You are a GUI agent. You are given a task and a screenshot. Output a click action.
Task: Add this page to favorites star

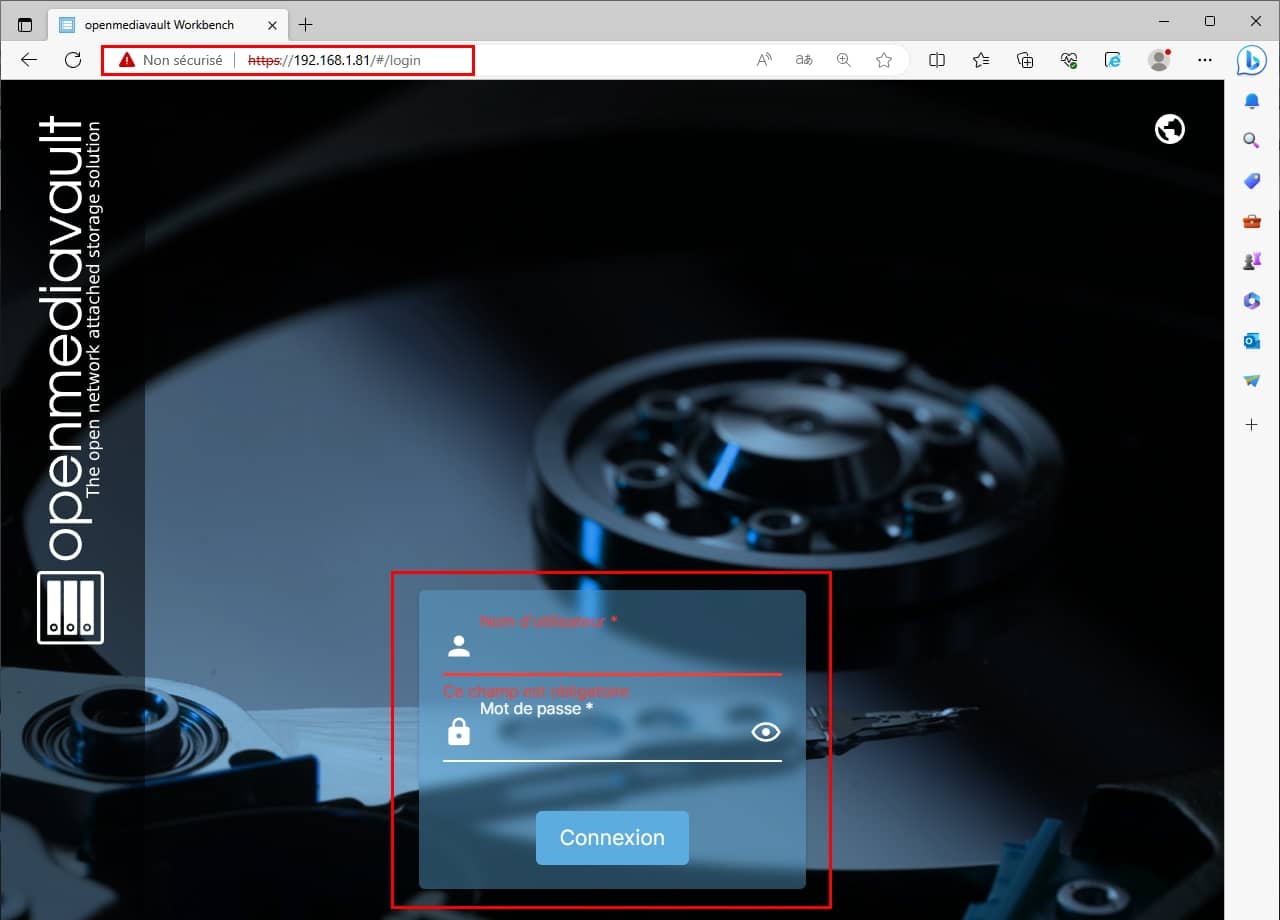coord(884,60)
